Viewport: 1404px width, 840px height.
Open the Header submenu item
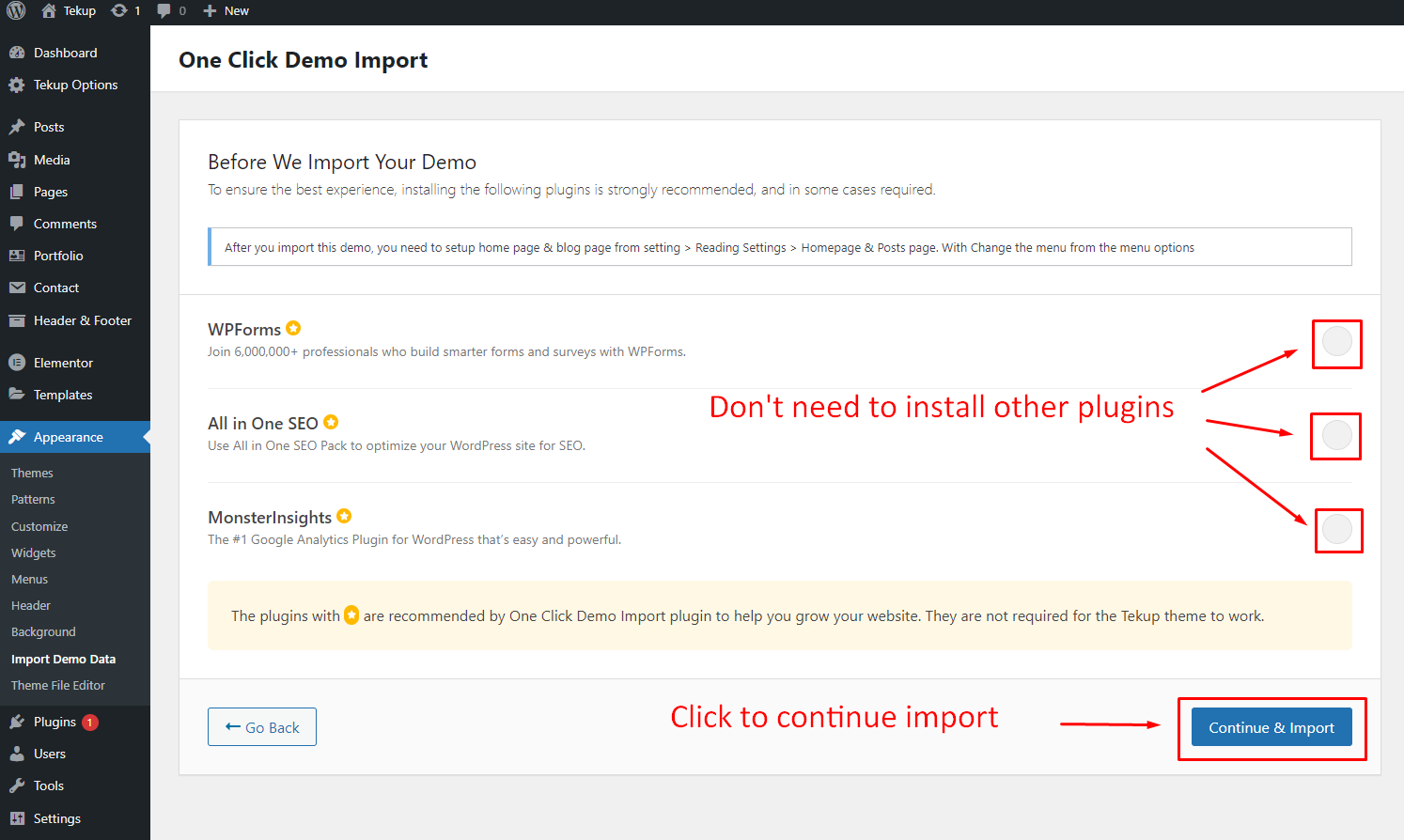31,605
